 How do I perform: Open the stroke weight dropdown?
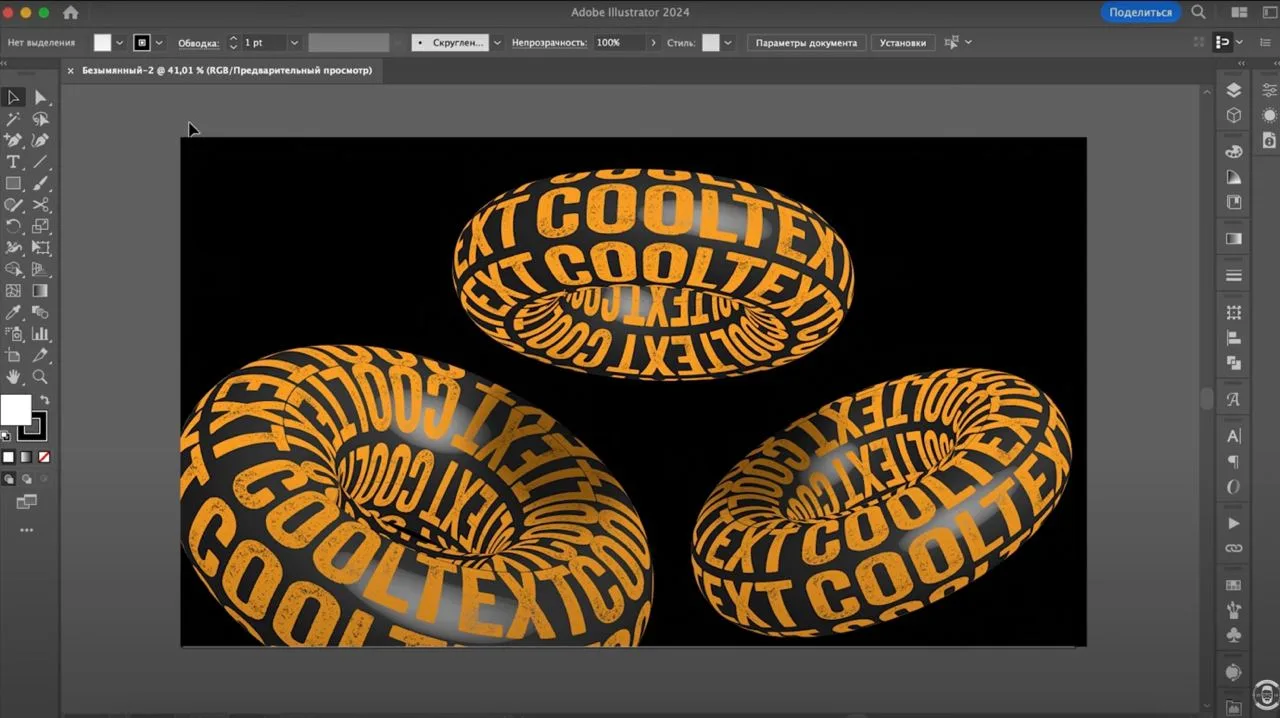(x=294, y=43)
